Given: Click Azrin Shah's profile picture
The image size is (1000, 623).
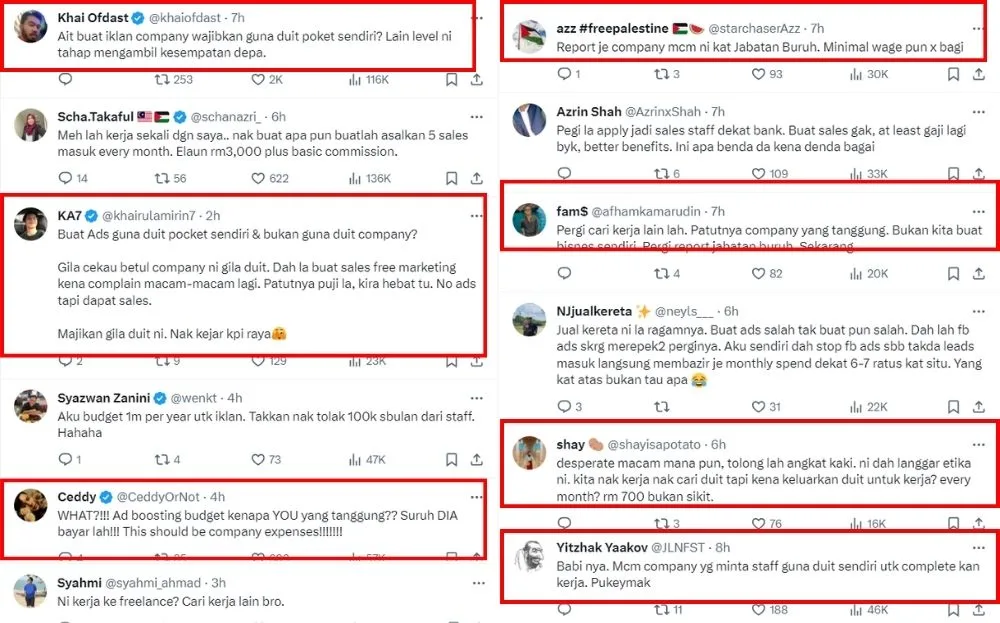Looking at the screenshot, I should pos(529,121).
